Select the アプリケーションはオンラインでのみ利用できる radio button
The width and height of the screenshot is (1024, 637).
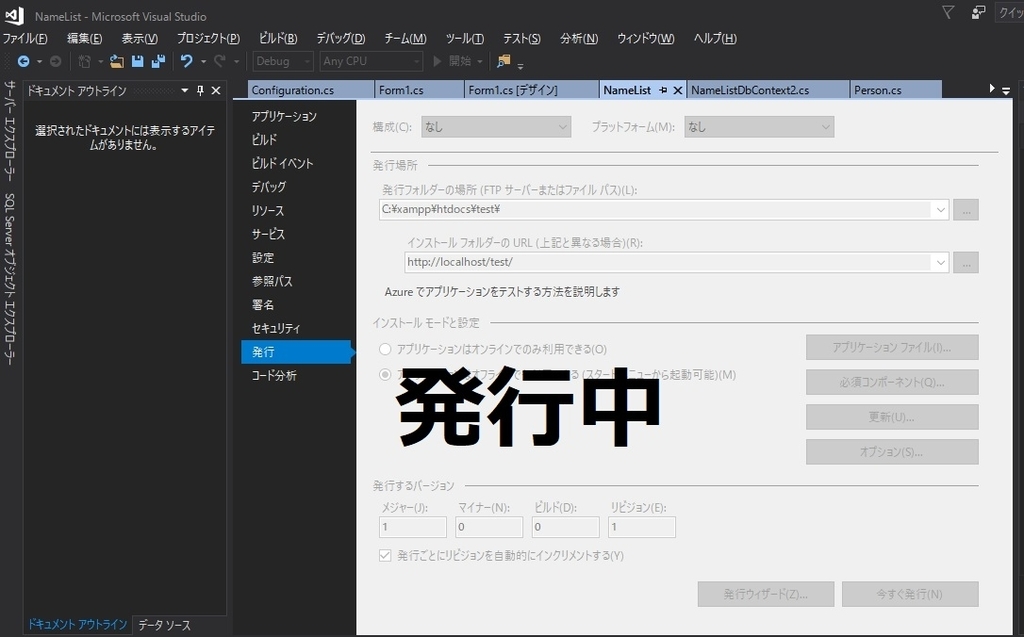384,349
